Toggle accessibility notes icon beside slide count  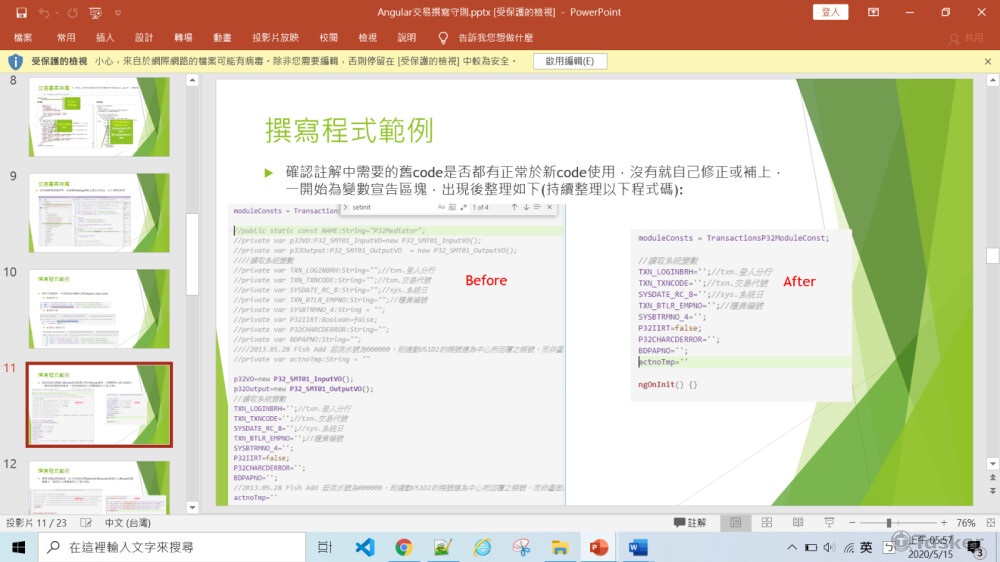tap(88, 523)
